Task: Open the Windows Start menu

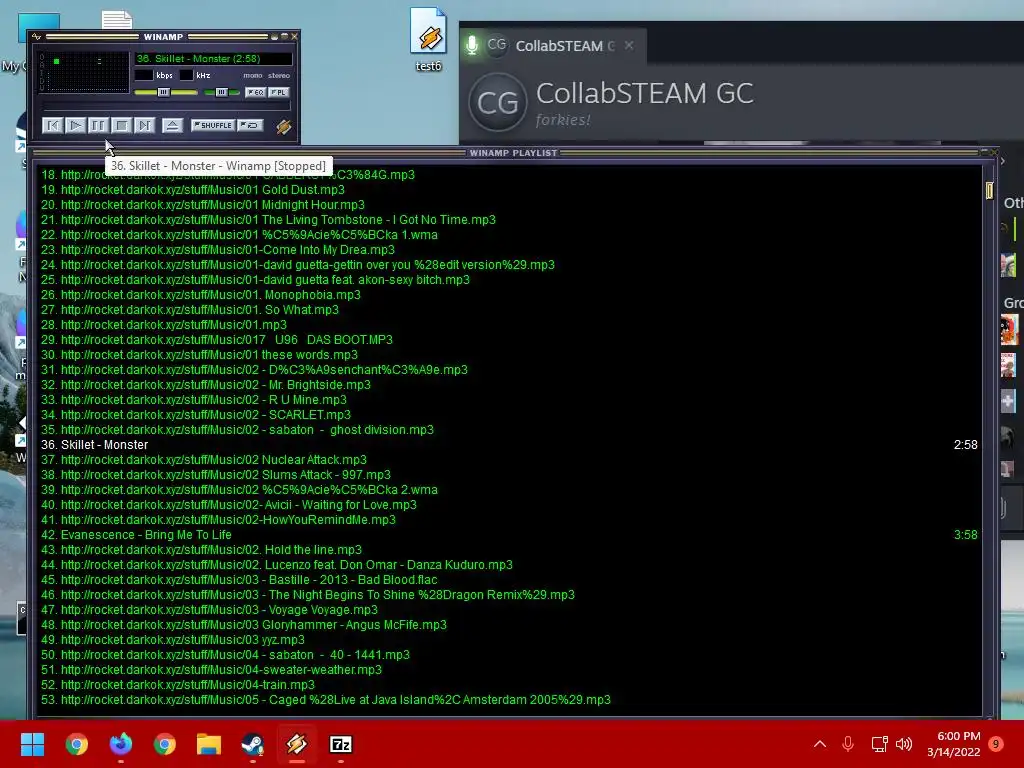Action: (32, 744)
